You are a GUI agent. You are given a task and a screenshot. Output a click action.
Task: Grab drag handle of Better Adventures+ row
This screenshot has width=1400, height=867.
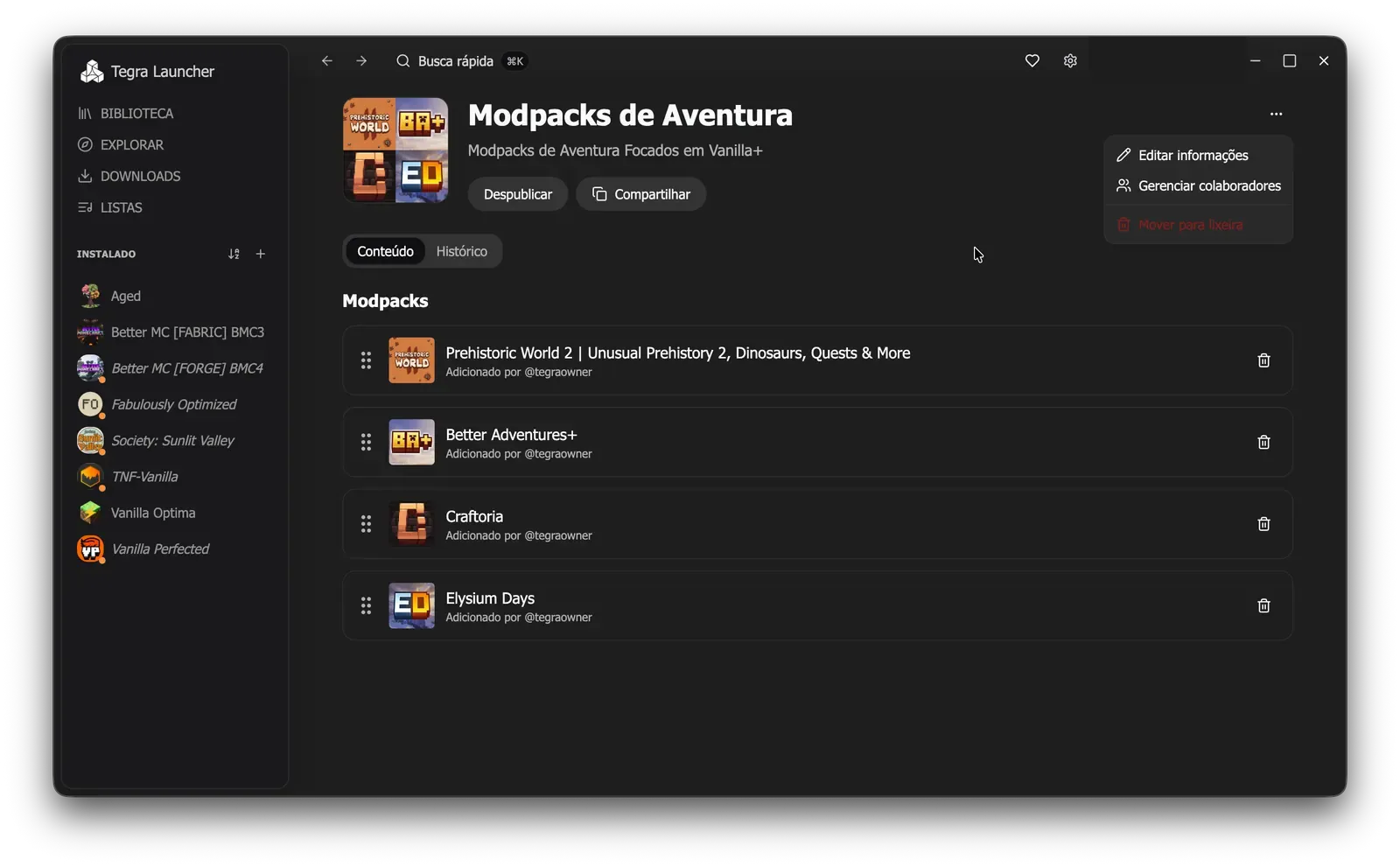(x=367, y=443)
